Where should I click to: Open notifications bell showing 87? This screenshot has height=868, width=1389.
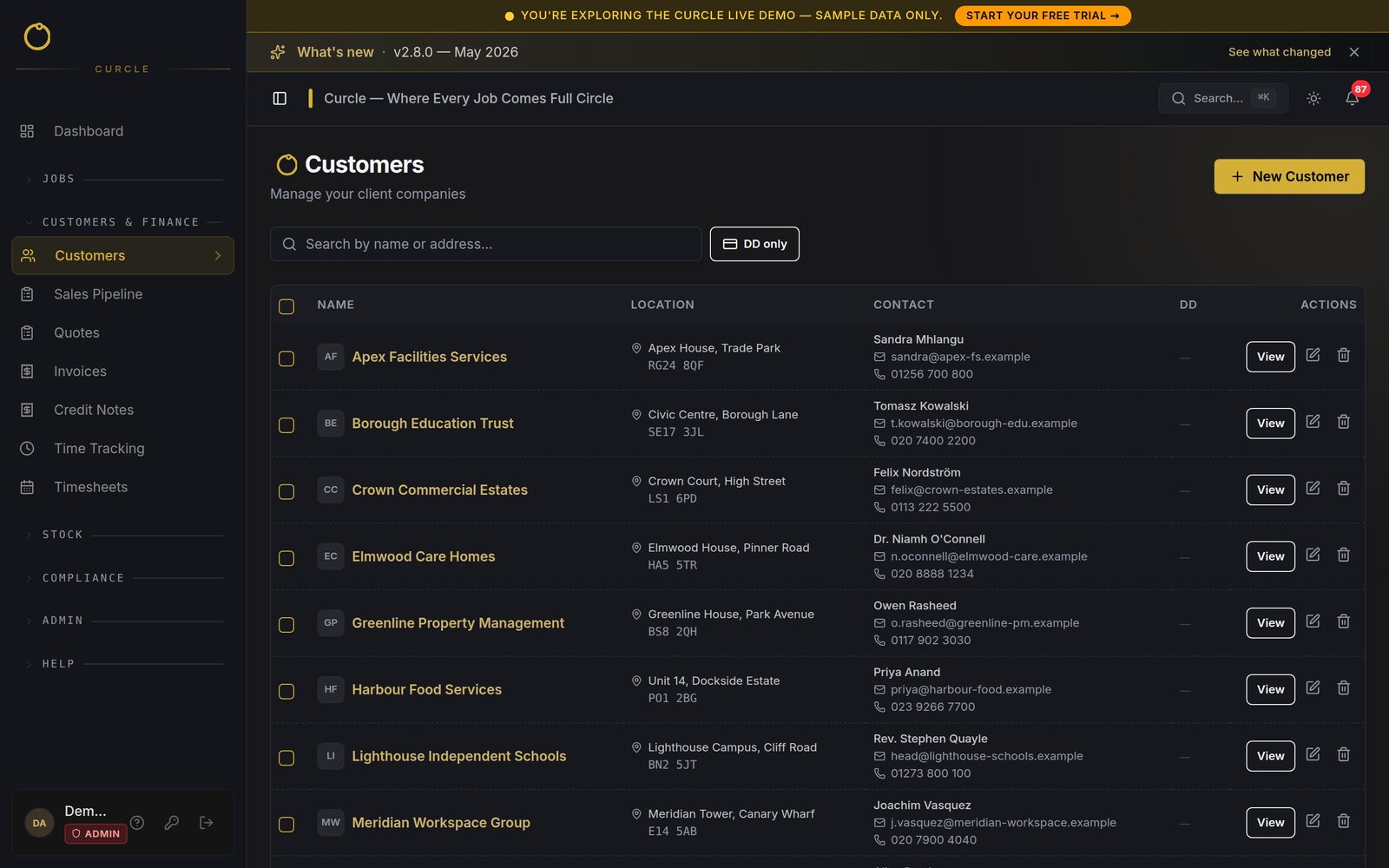1353,97
